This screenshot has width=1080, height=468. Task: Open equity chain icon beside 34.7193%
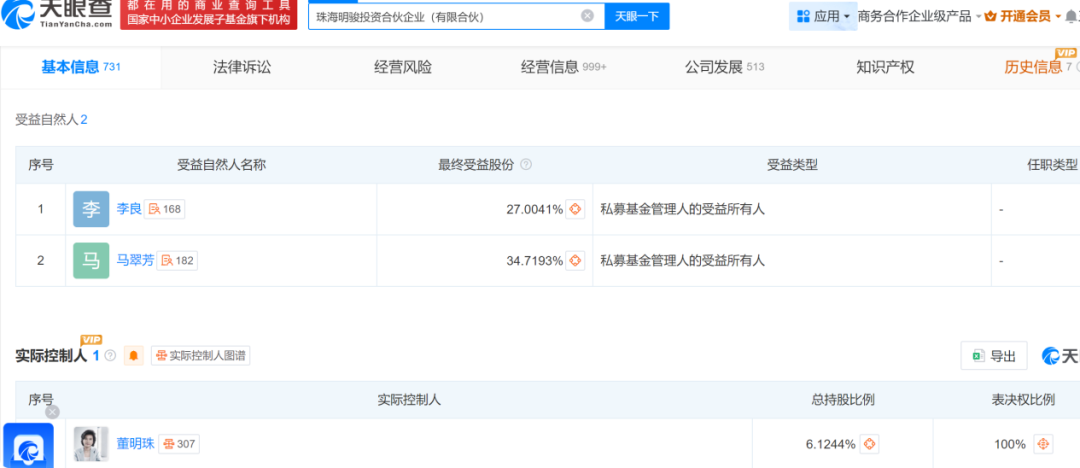[575, 261]
